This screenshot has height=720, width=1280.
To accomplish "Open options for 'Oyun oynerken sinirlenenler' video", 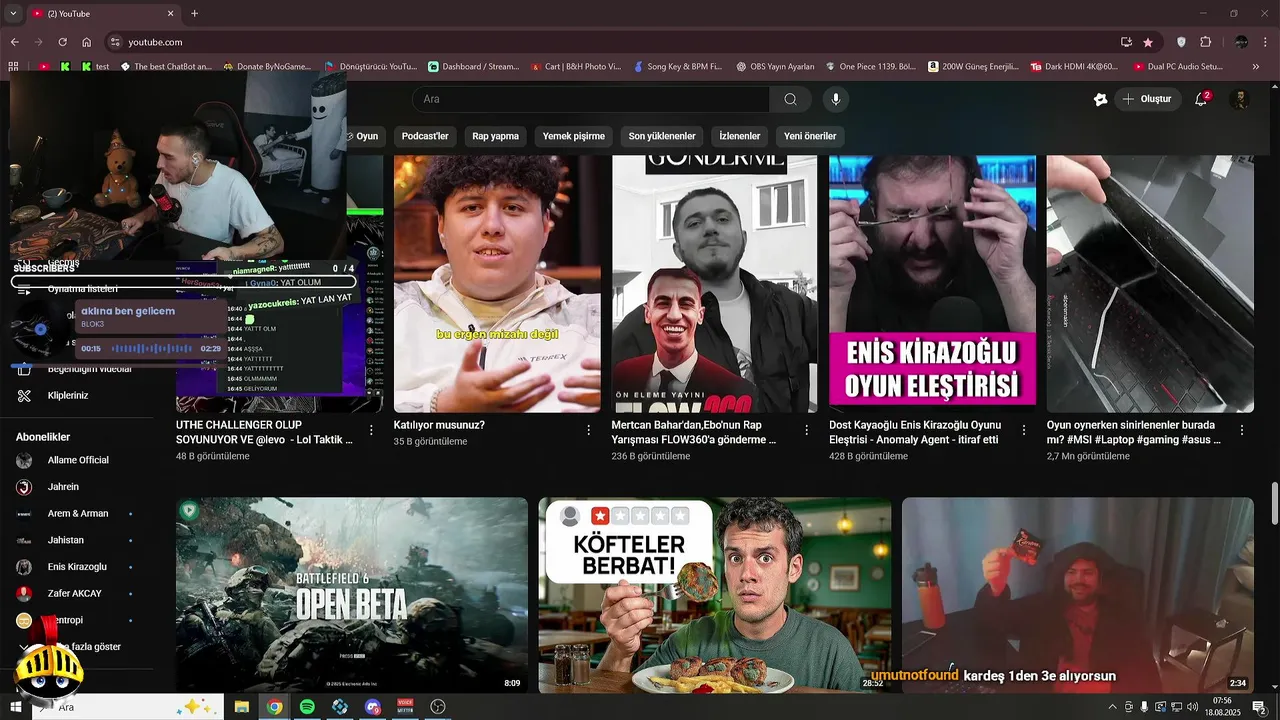I will click(x=1242, y=430).
